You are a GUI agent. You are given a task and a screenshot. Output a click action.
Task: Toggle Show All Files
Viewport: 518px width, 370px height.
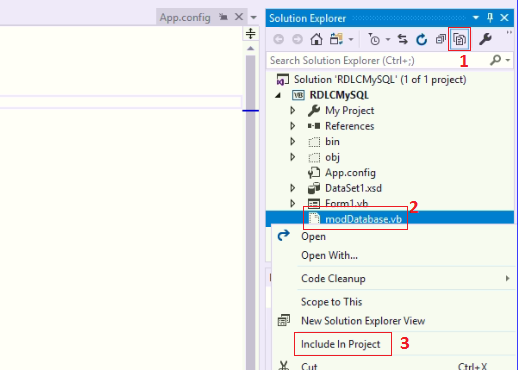pyautogui.click(x=459, y=39)
